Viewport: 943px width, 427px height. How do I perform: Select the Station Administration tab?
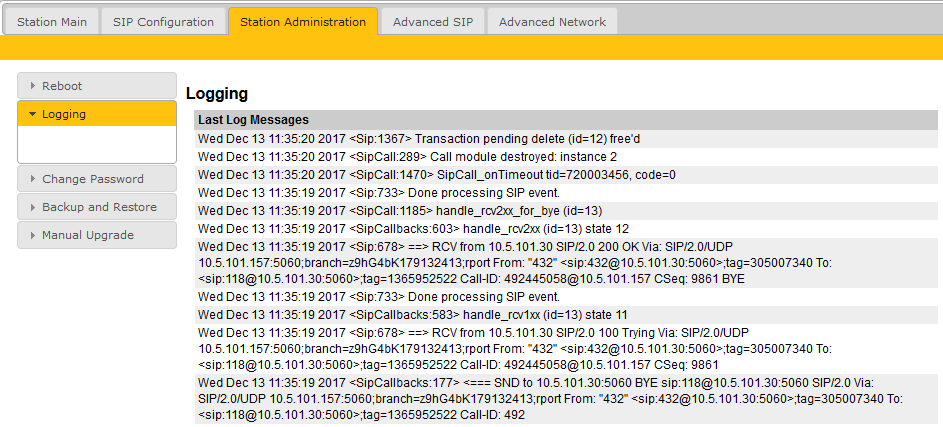tap(303, 21)
